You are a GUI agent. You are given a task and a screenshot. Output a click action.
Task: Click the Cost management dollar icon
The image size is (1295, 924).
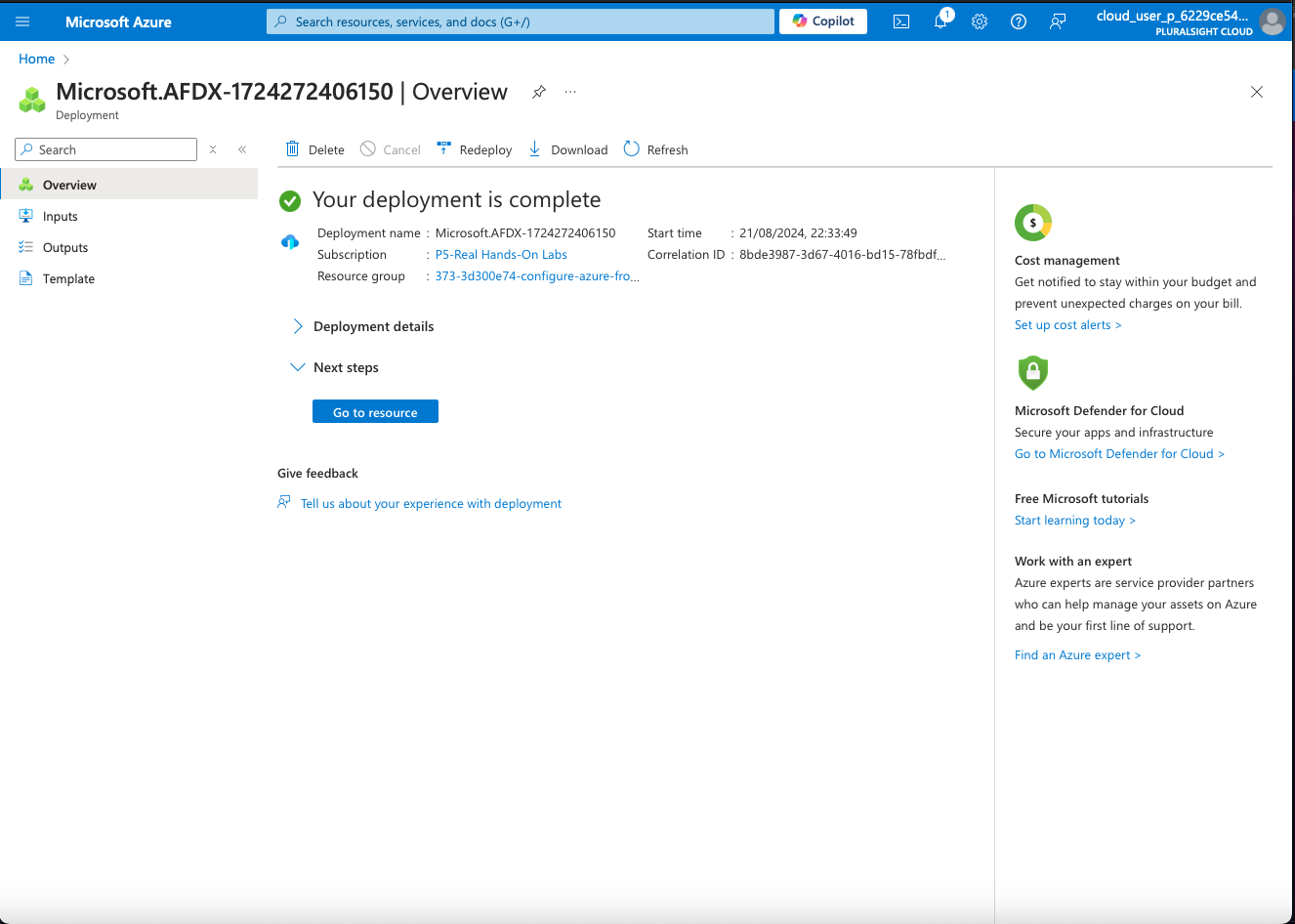[x=1033, y=223]
